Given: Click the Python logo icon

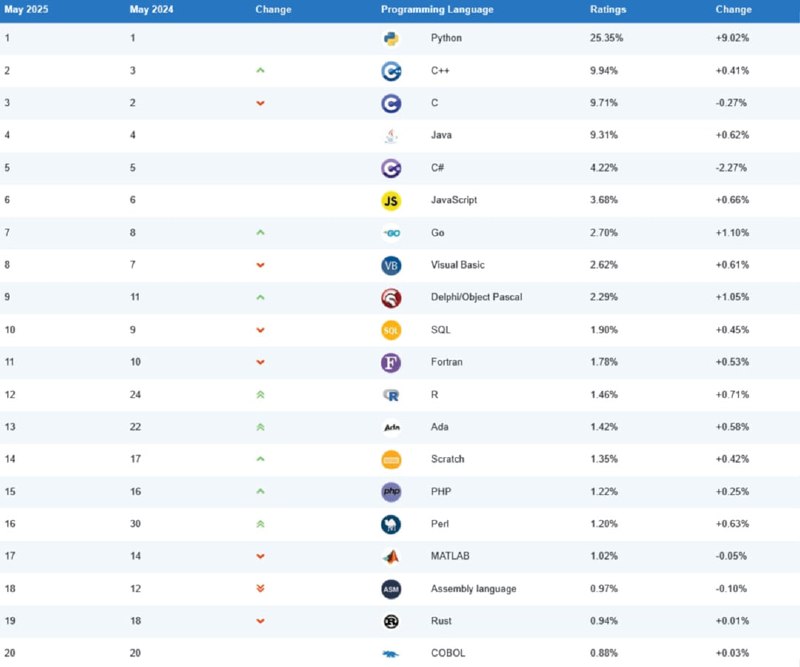Looking at the screenshot, I should click(x=391, y=39).
